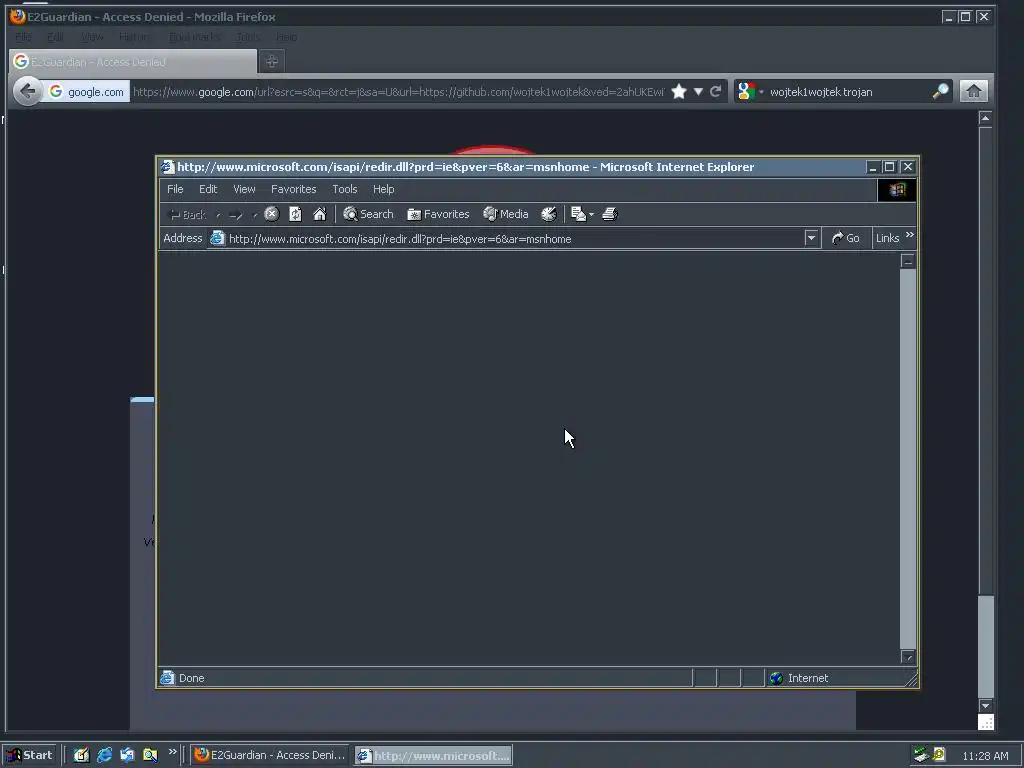Click the Firefox vertical scrollbar thumb
The image size is (1024, 768).
(x=985, y=647)
